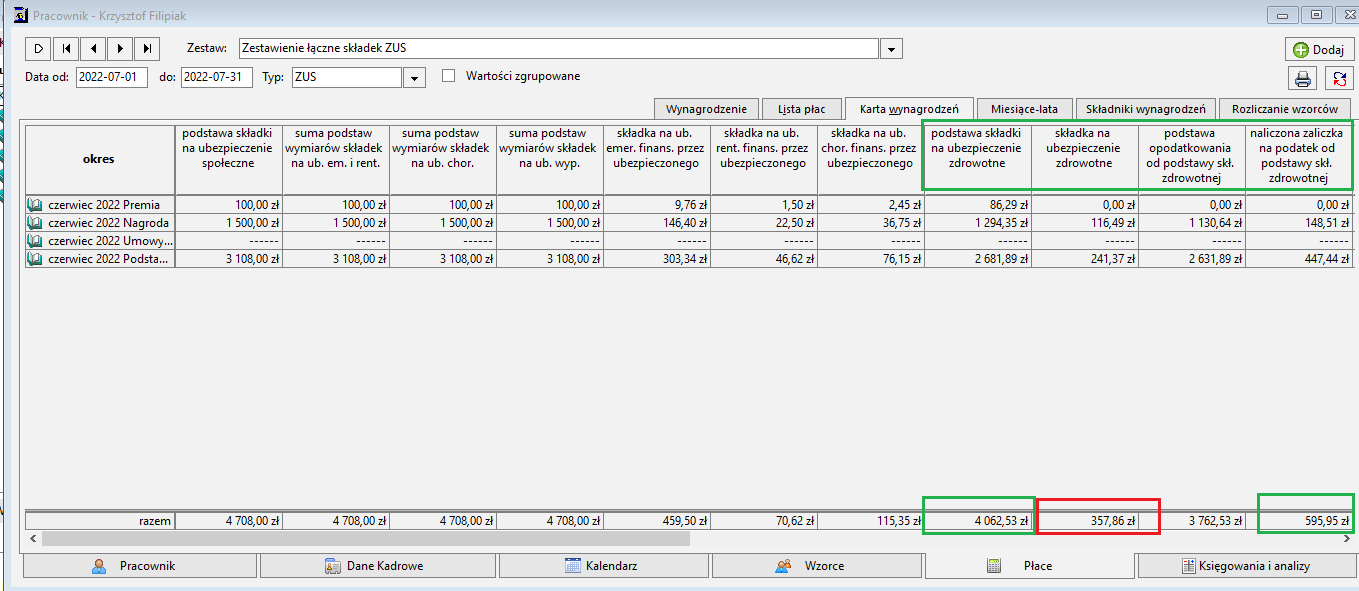
Task: Enable Wartości zgrupowane checkbox
Action: pos(448,75)
